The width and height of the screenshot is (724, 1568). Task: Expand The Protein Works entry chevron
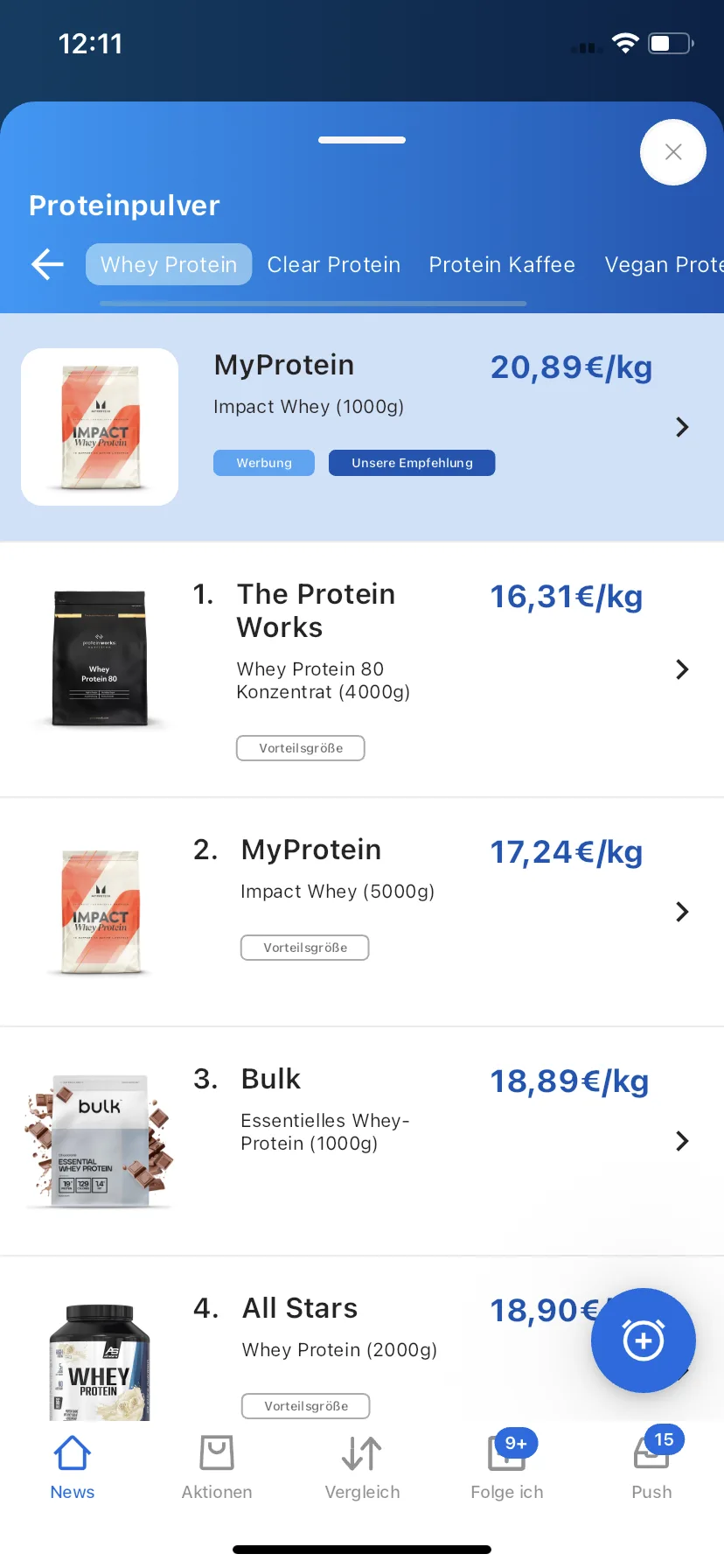click(682, 669)
